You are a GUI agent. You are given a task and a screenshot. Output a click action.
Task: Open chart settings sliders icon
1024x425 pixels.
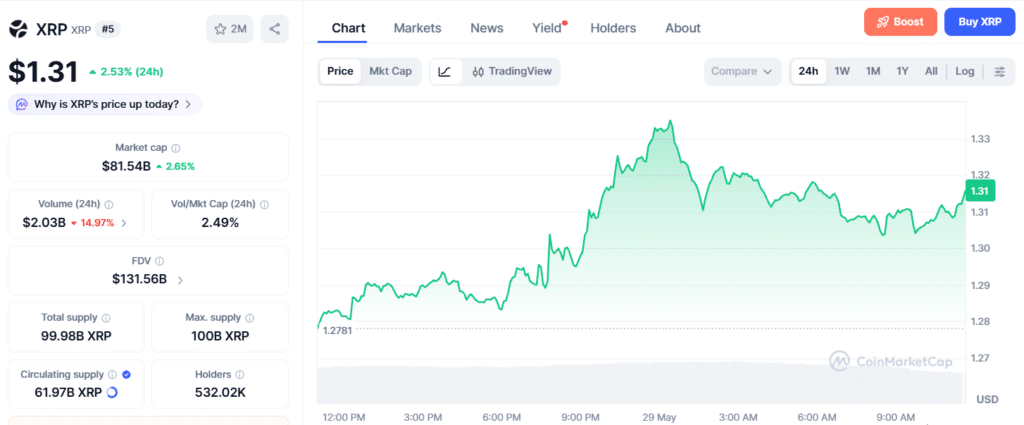[1000, 72]
